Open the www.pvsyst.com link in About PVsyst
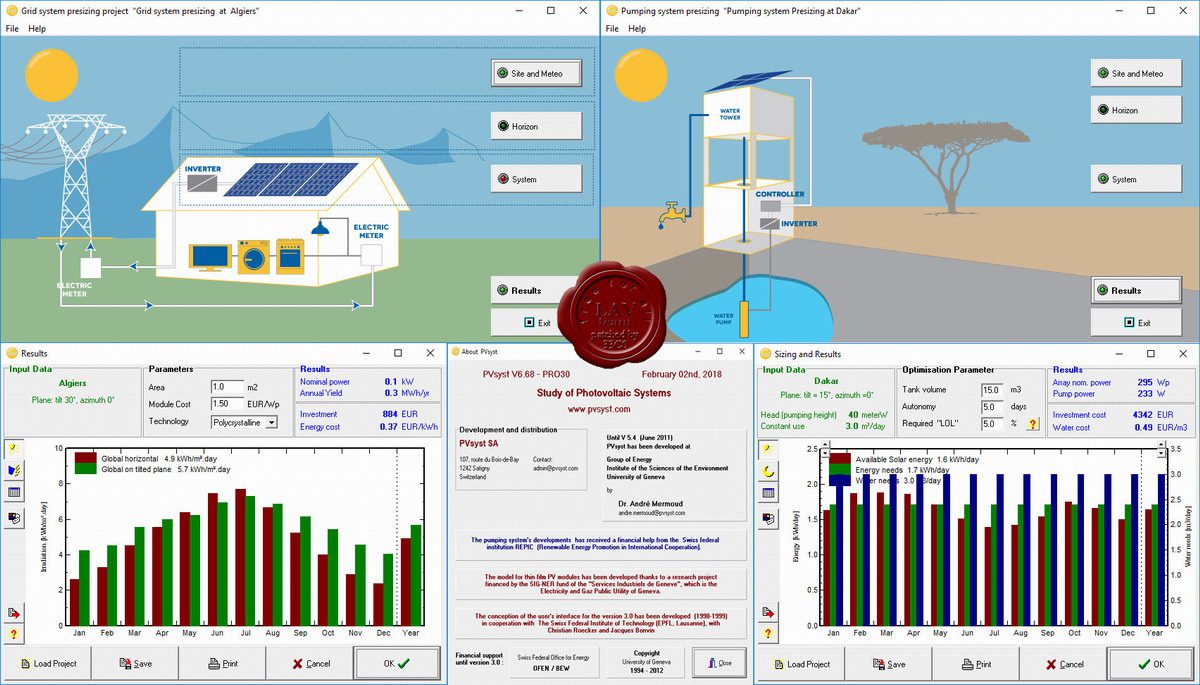The height and width of the screenshot is (685, 1200). click(x=598, y=409)
